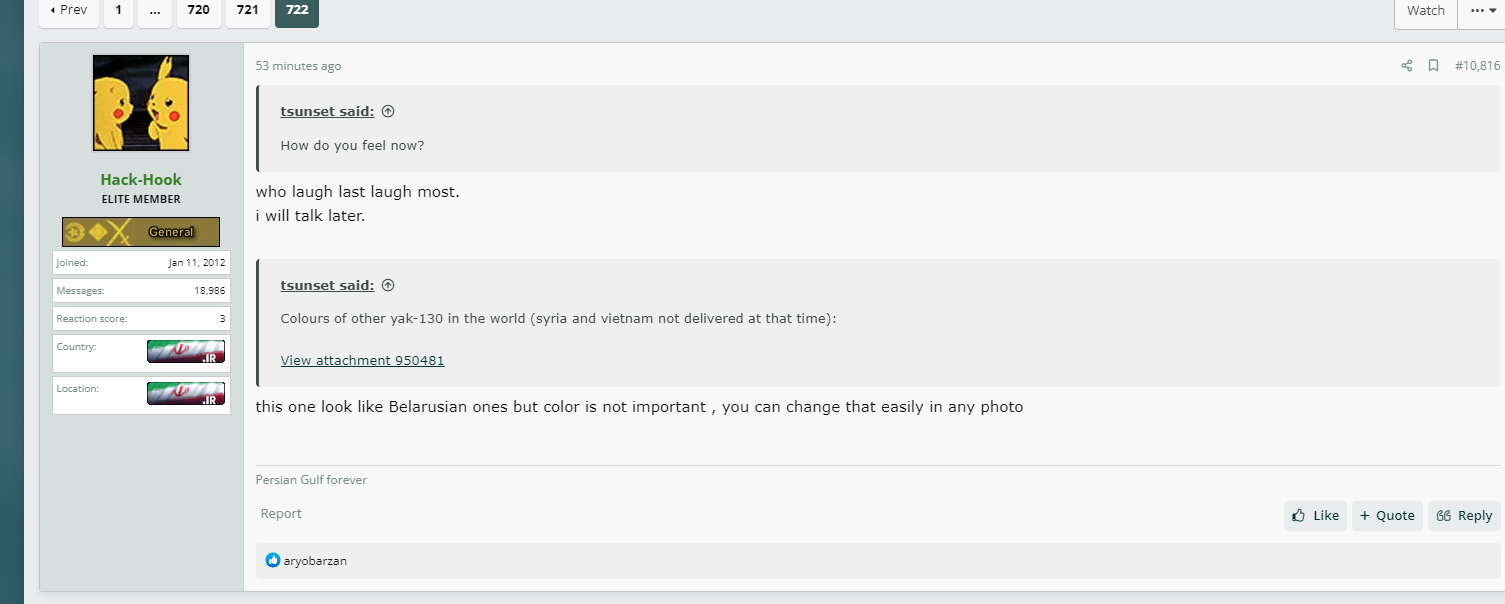This screenshot has width=1505, height=604.
Task: Click the Iran flag next to Country
Action: point(186,351)
